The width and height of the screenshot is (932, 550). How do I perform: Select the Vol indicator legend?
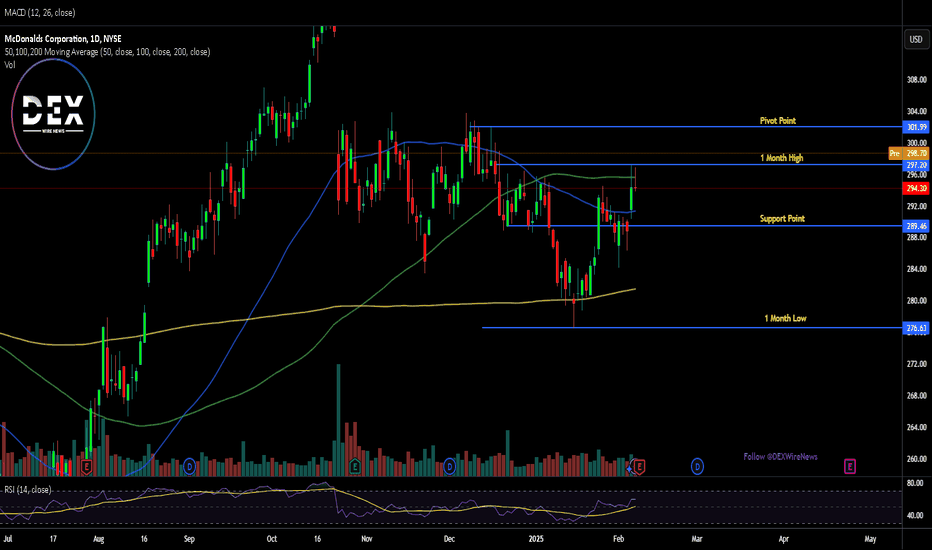coord(10,65)
